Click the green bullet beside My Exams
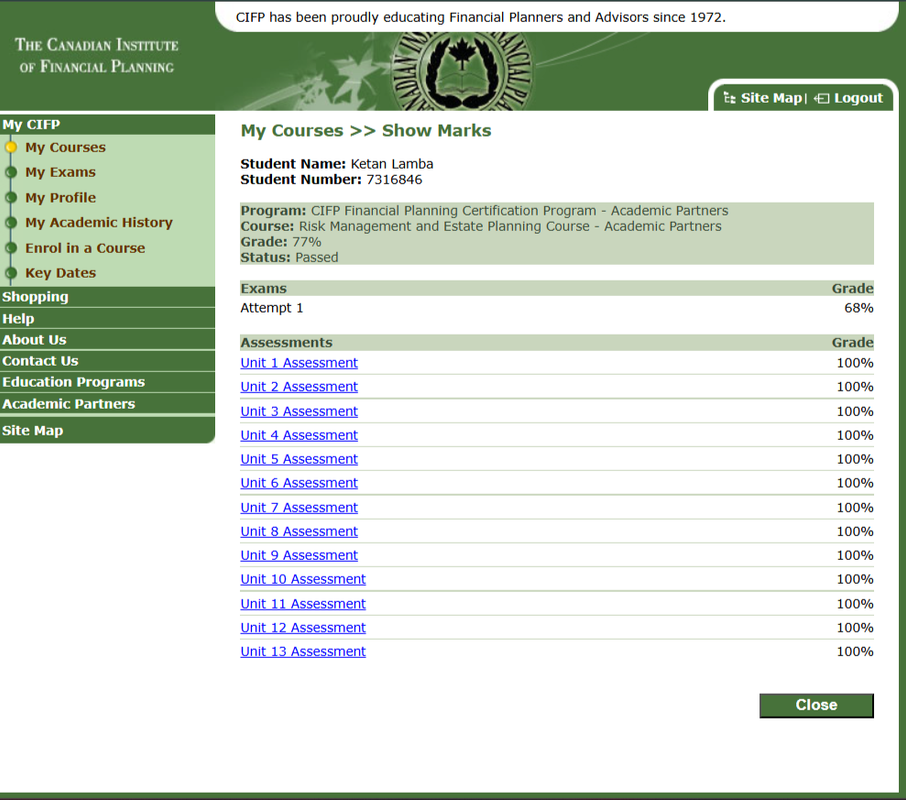Image resolution: width=906 pixels, height=800 pixels. pyautogui.click(x=11, y=172)
